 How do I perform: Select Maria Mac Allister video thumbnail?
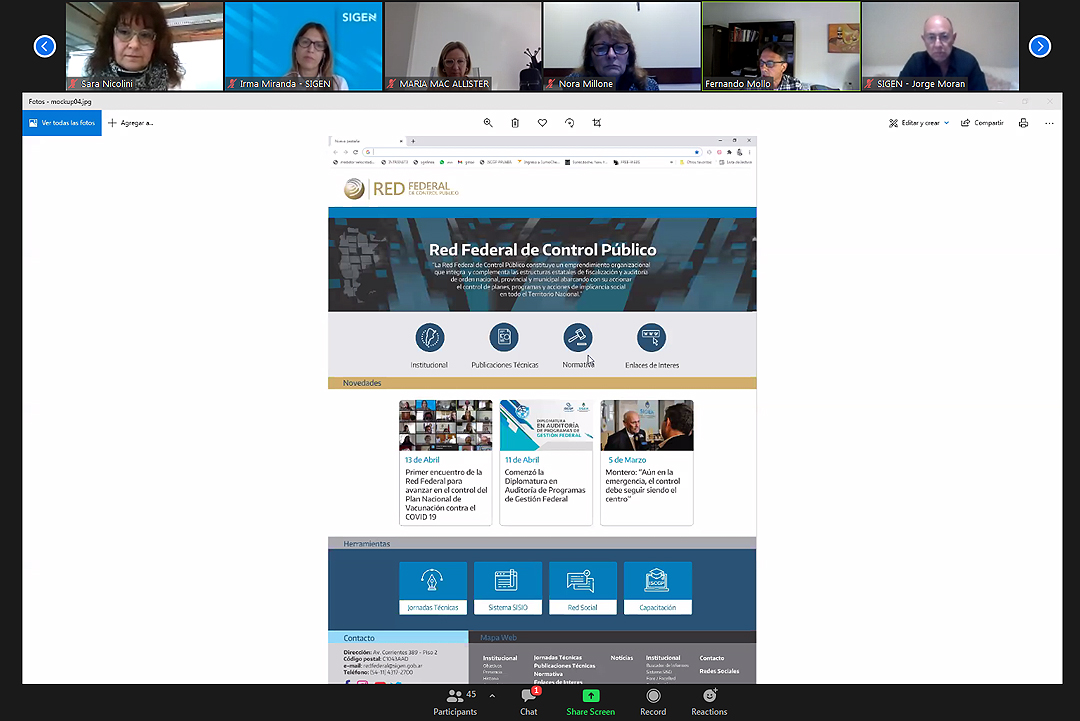pyautogui.click(x=463, y=46)
